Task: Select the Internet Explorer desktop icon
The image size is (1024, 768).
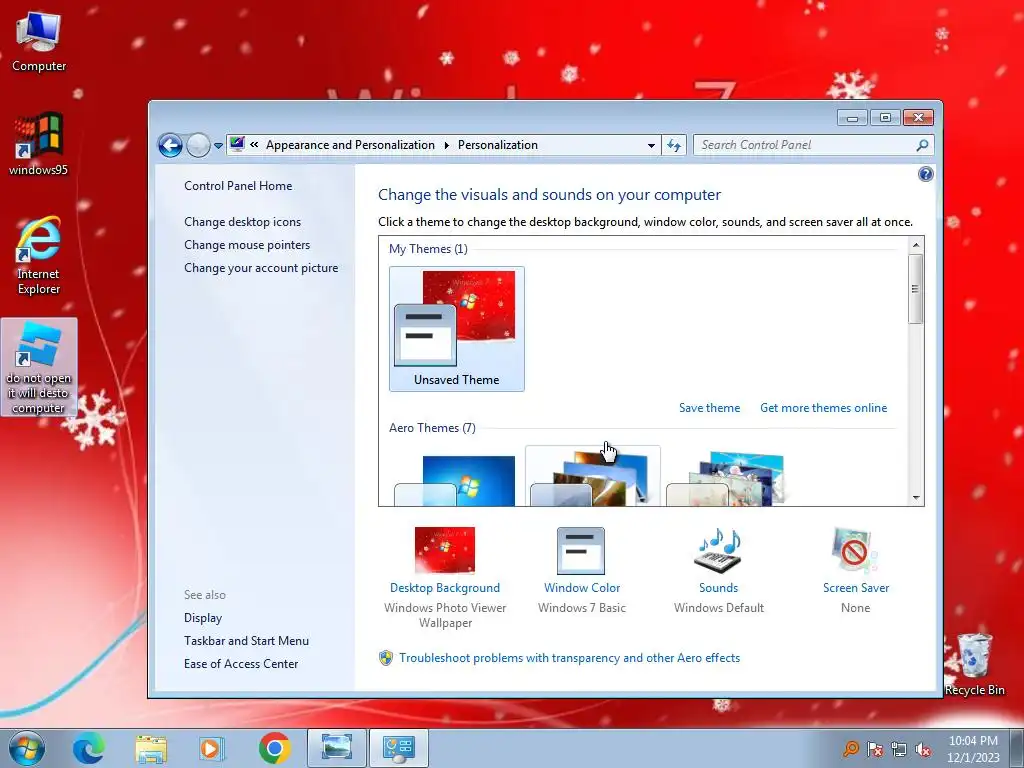Action: tap(39, 255)
